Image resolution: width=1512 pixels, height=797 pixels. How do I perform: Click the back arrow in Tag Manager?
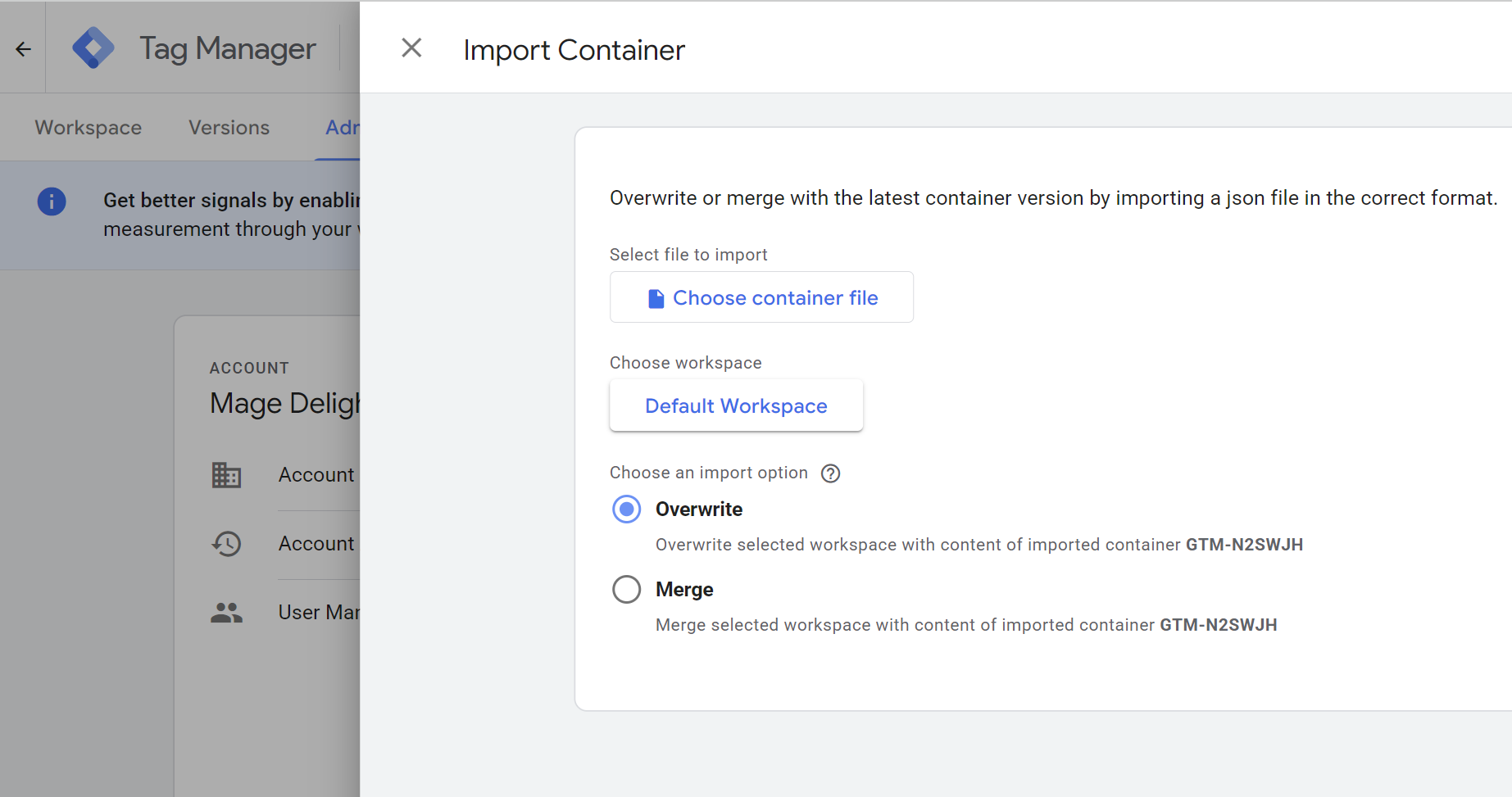23,49
